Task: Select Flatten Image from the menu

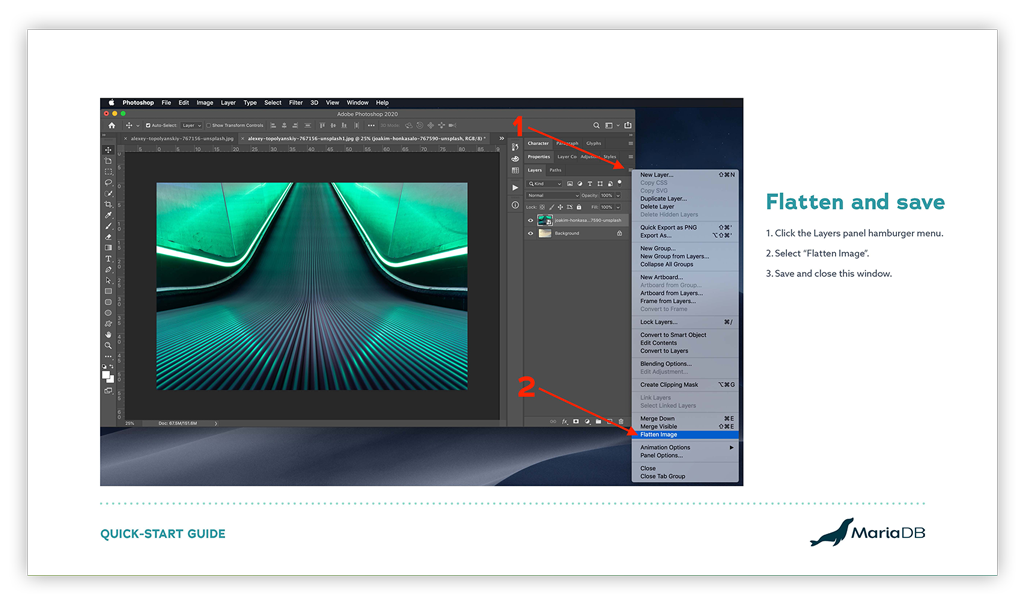Action: click(659, 435)
